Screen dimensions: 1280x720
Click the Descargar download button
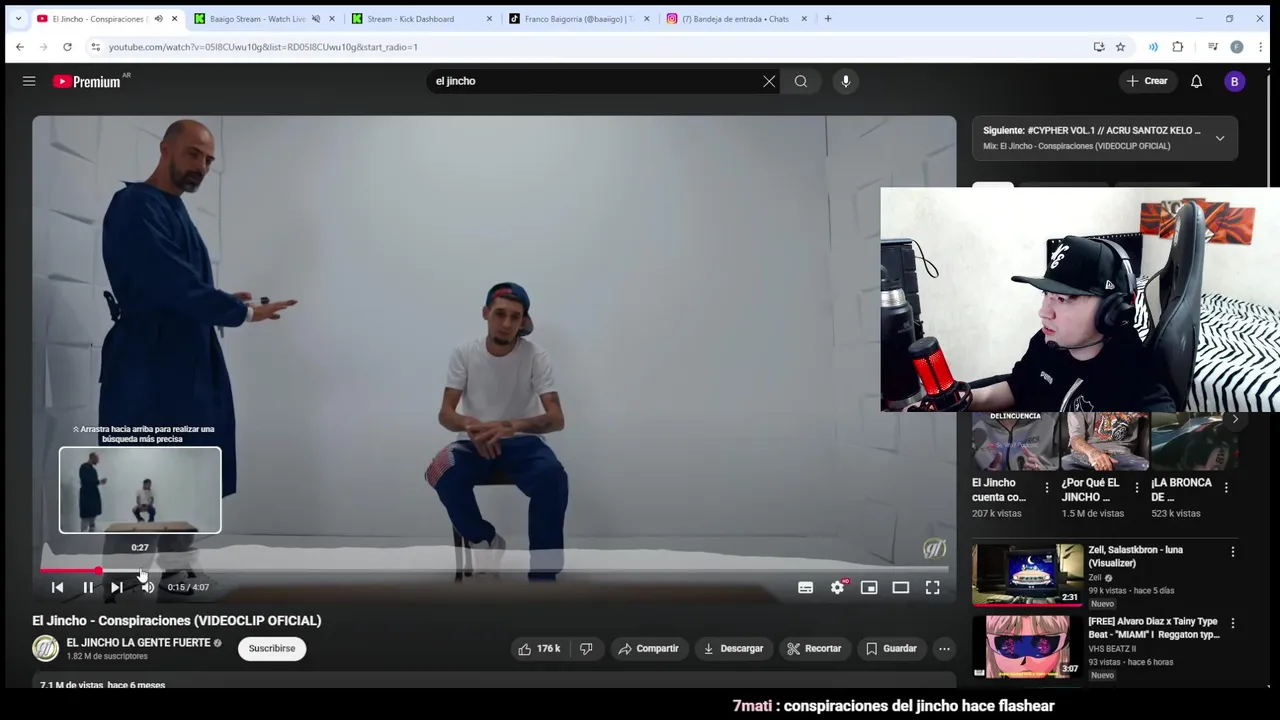click(733, 649)
